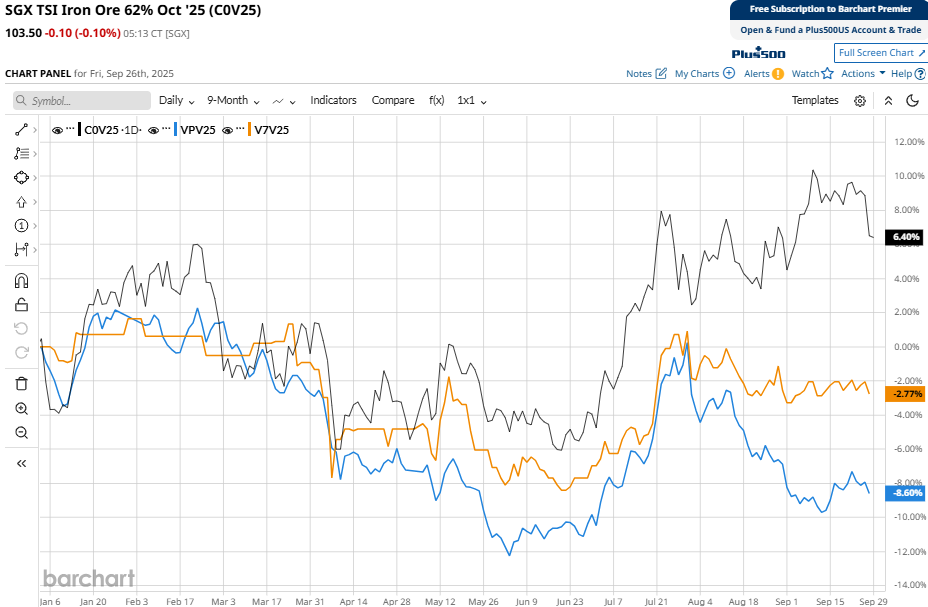The width and height of the screenshot is (928, 607).
Task: Hide the VPV25 comparison series
Action: 154,130
